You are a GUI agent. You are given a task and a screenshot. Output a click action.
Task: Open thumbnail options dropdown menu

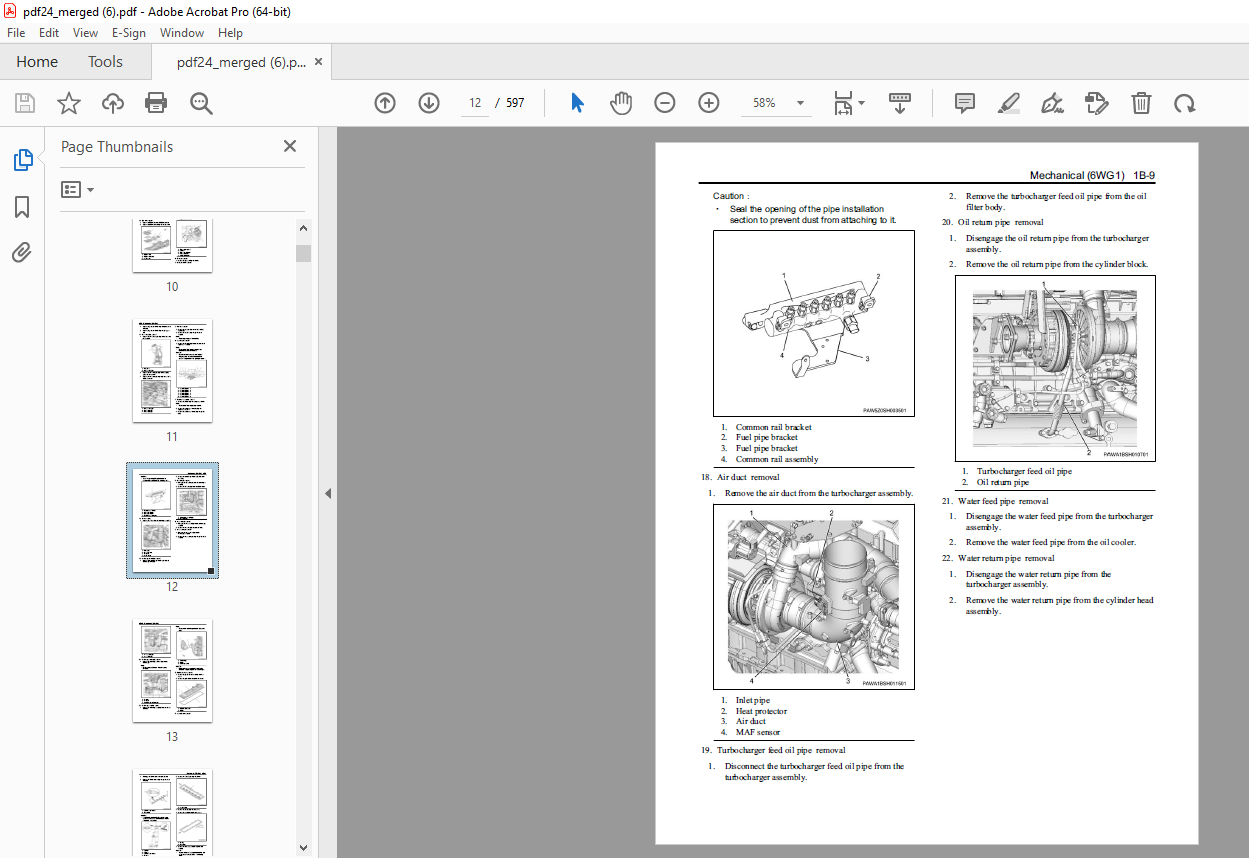[x=77, y=189]
